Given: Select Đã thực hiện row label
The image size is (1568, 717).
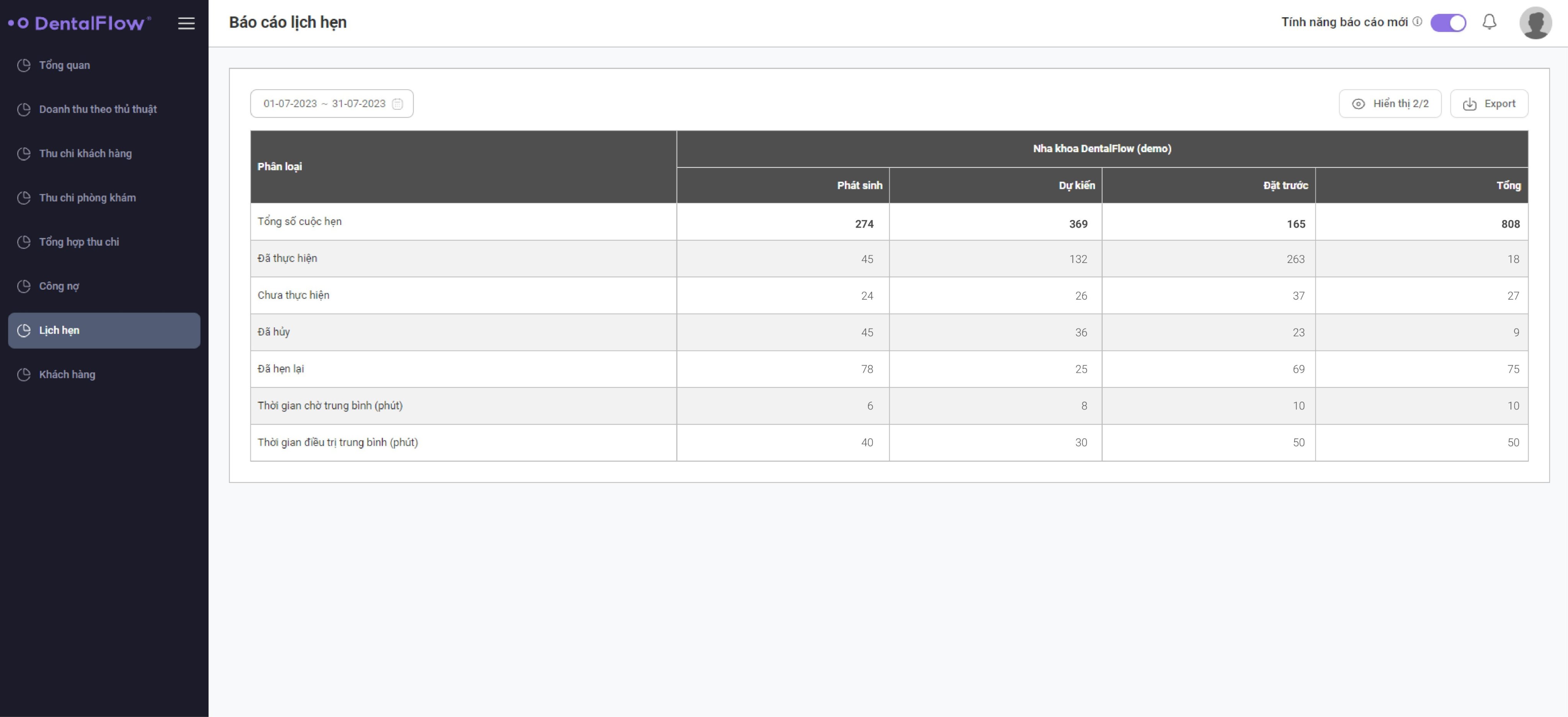Looking at the screenshot, I should (x=287, y=258).
